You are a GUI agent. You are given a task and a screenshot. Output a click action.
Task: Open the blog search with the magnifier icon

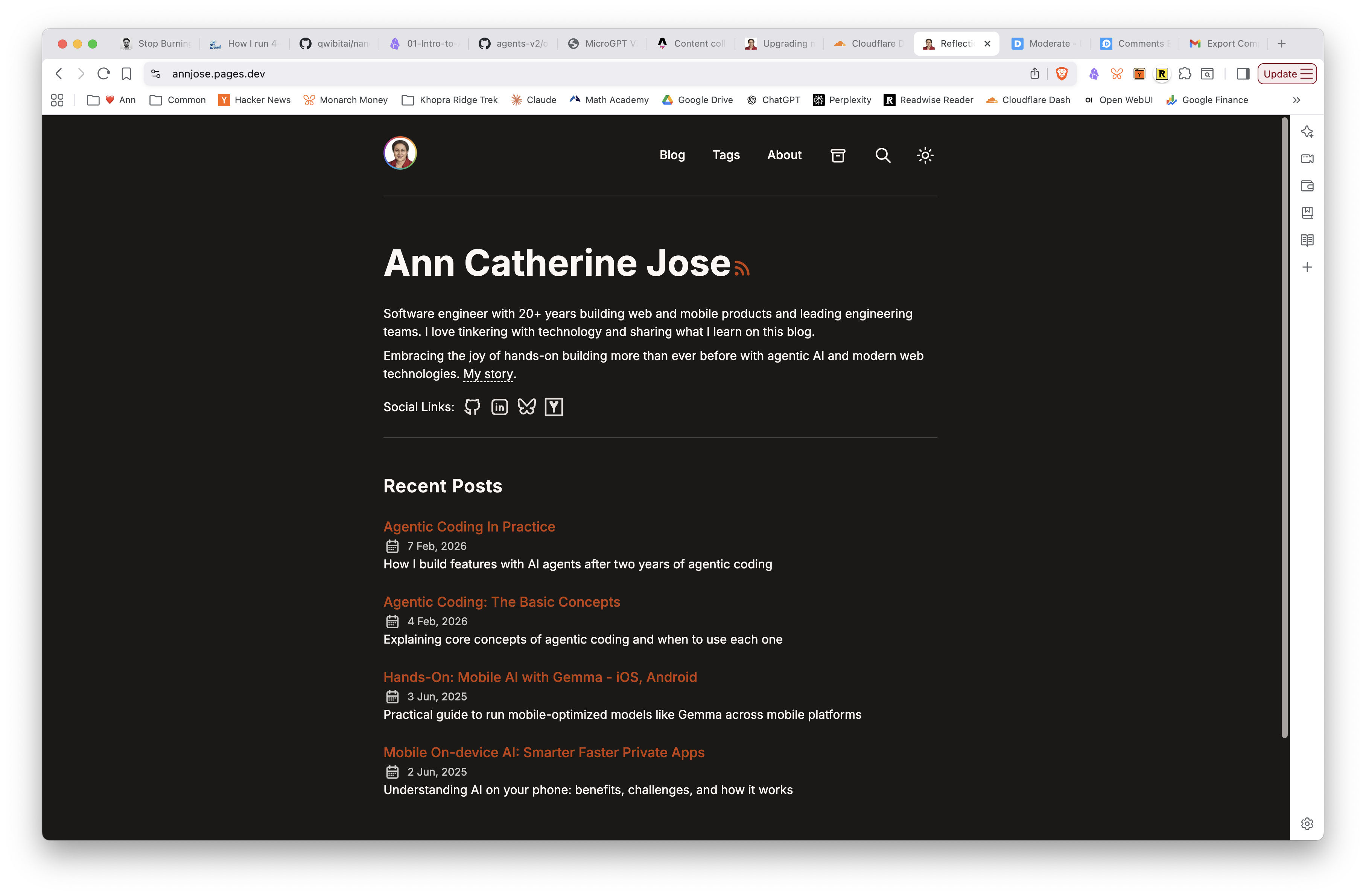(883, 155)
